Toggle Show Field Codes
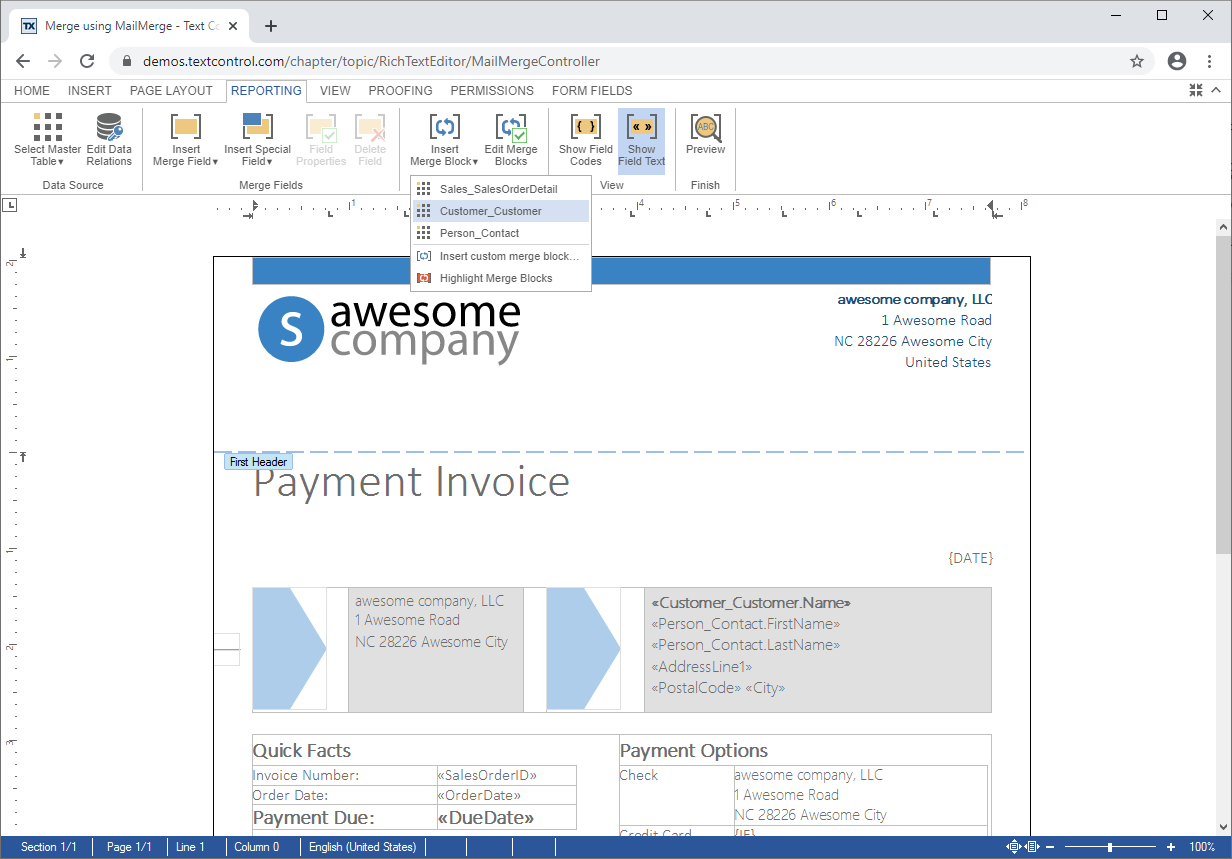 [586, 140]
